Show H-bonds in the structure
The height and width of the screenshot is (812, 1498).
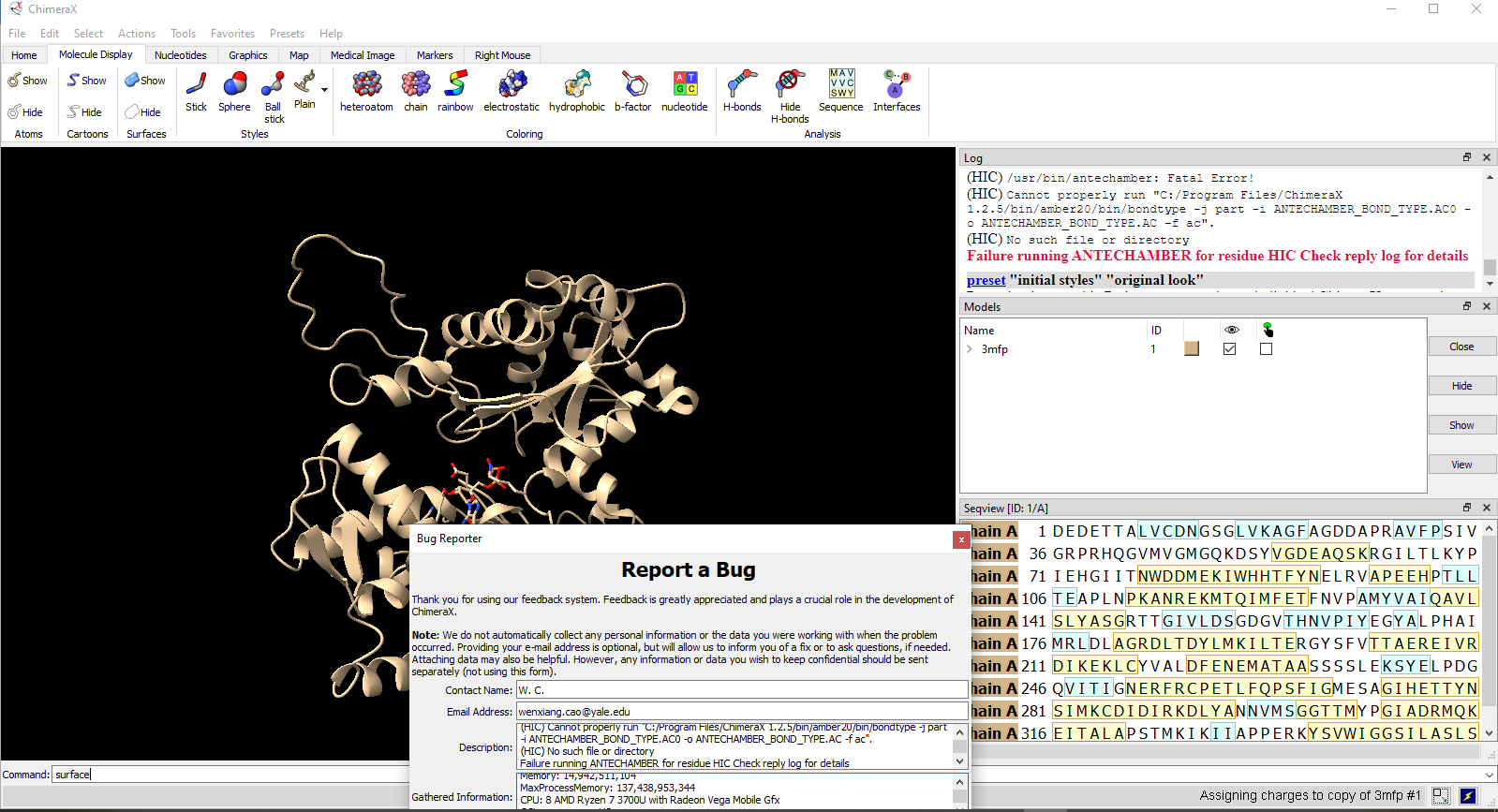tap(742, 90)
